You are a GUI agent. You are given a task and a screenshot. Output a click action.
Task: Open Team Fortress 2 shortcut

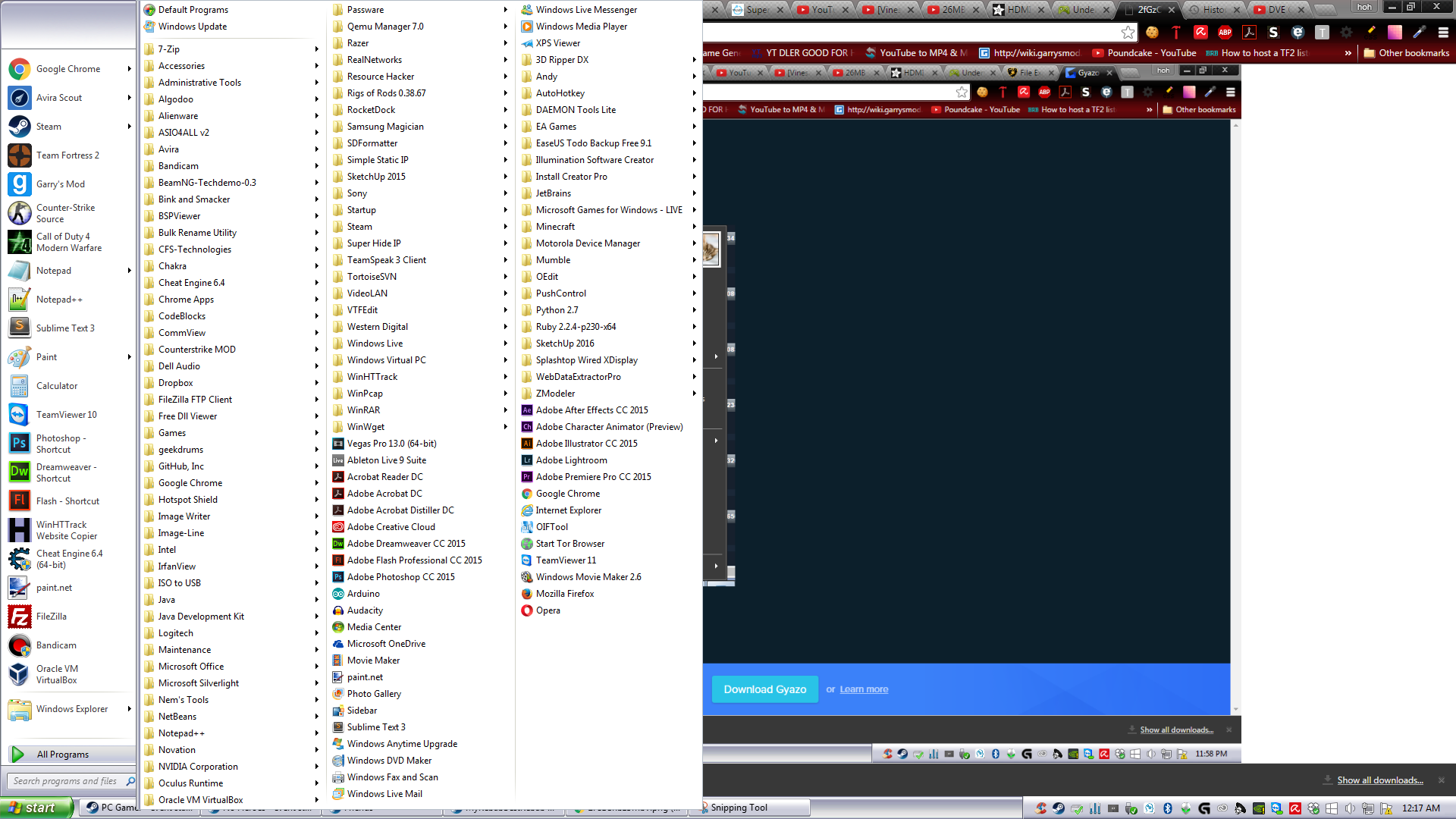pyautogui.click(x=67, y=155)
